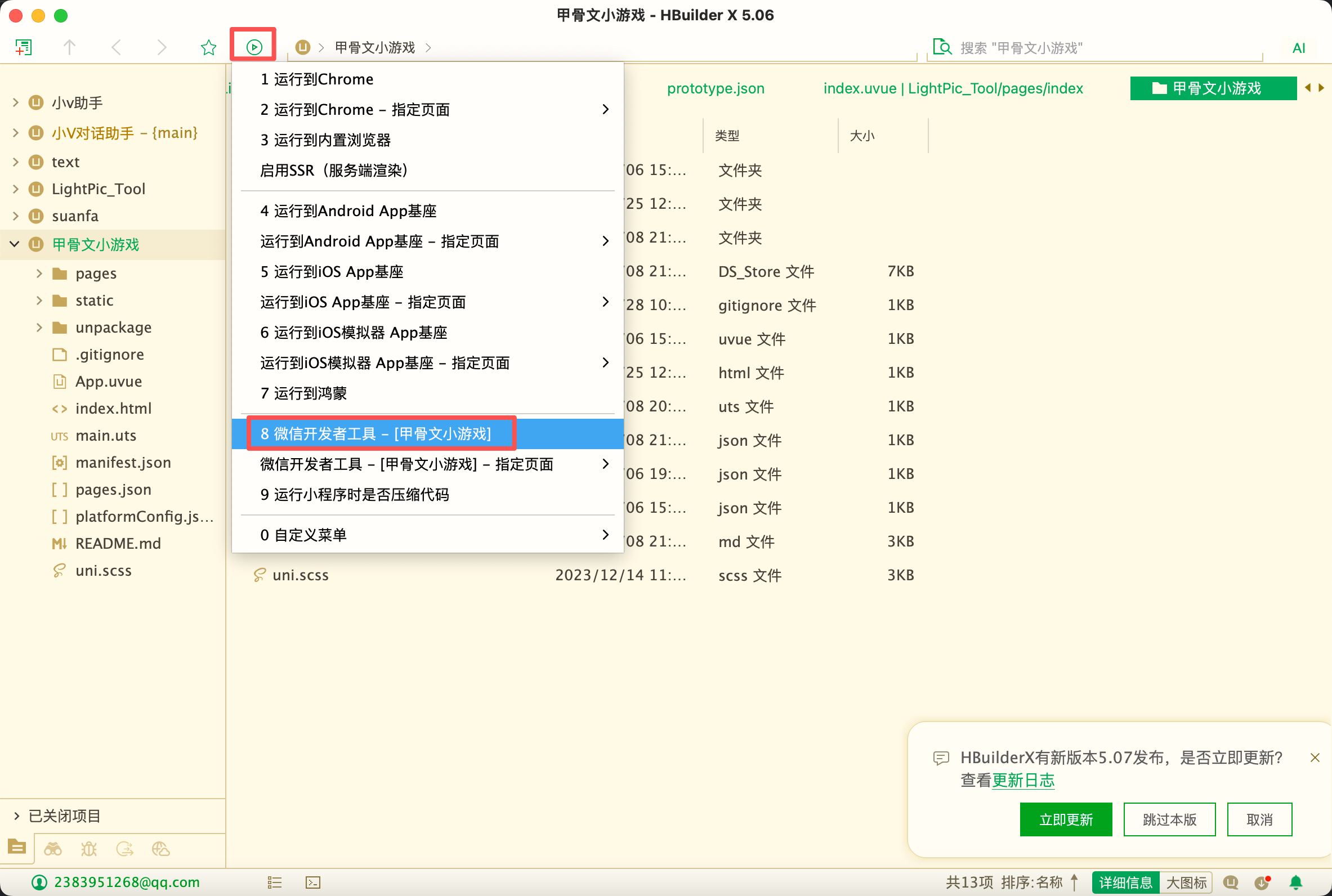Click the search-in-project magnifier icon
The height and width of the screenshot is (896, 1332).
coord(942,47)
